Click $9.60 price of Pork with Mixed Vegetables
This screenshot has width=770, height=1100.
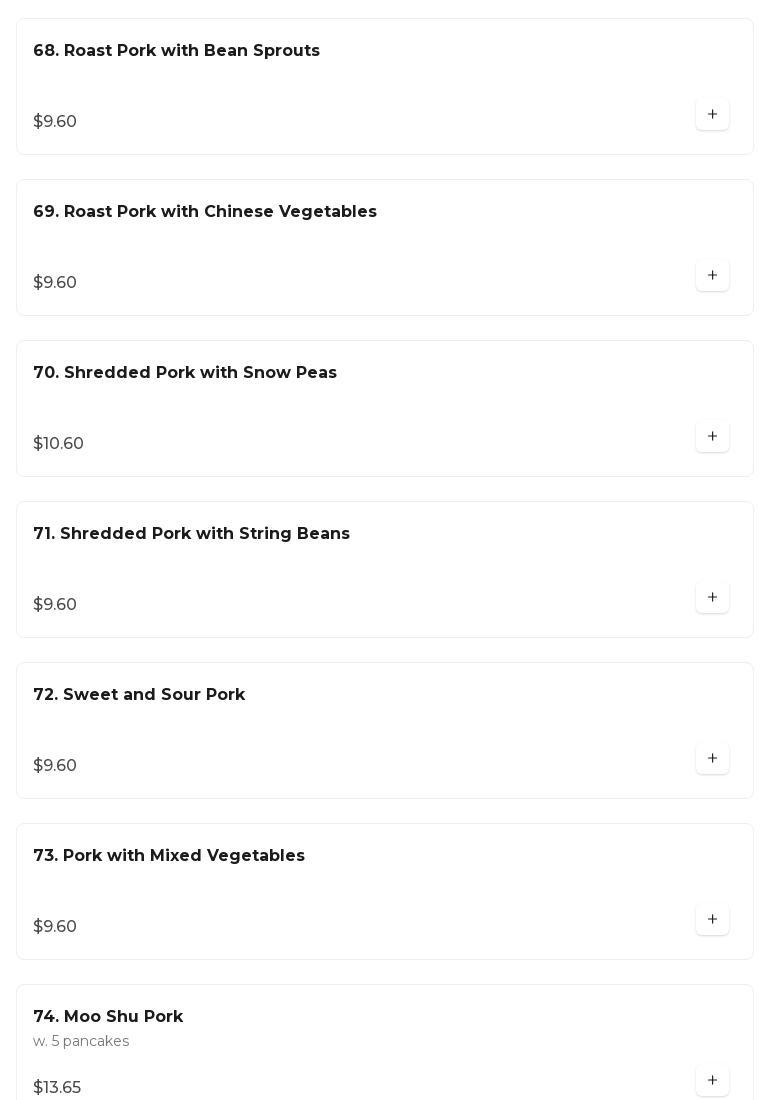click(x=55, y=927)
